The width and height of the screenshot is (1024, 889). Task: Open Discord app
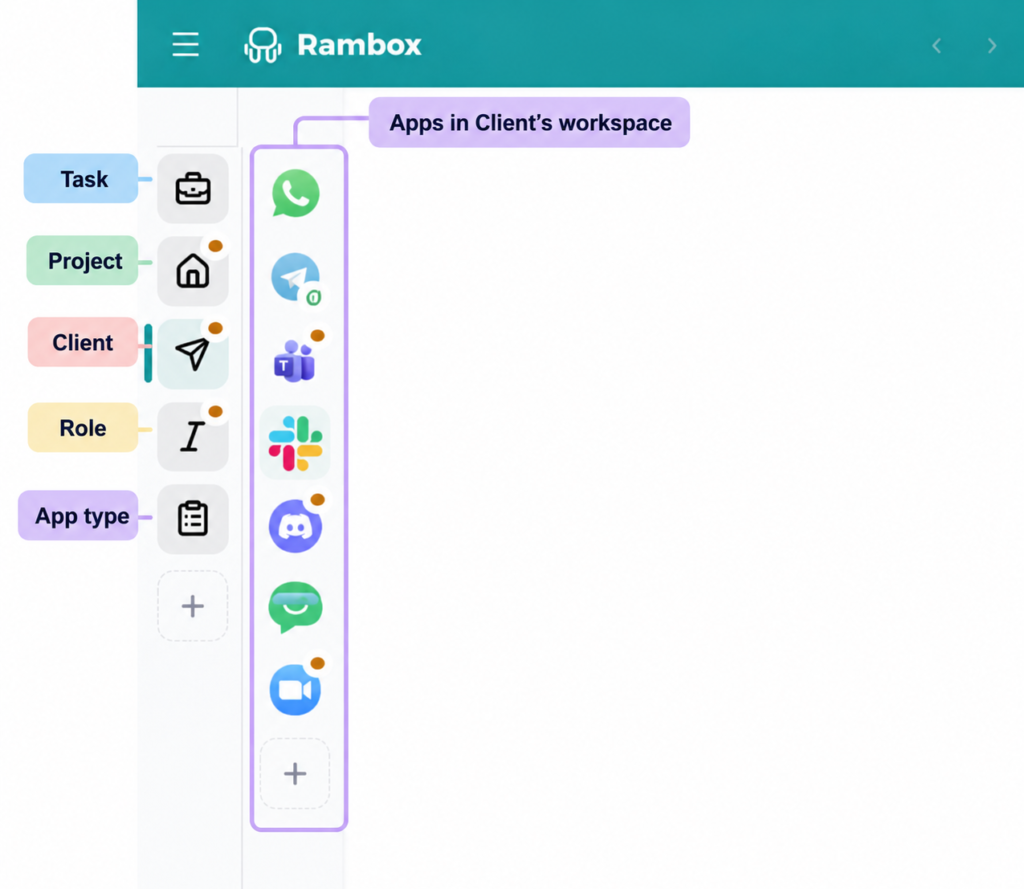[295, 526]
